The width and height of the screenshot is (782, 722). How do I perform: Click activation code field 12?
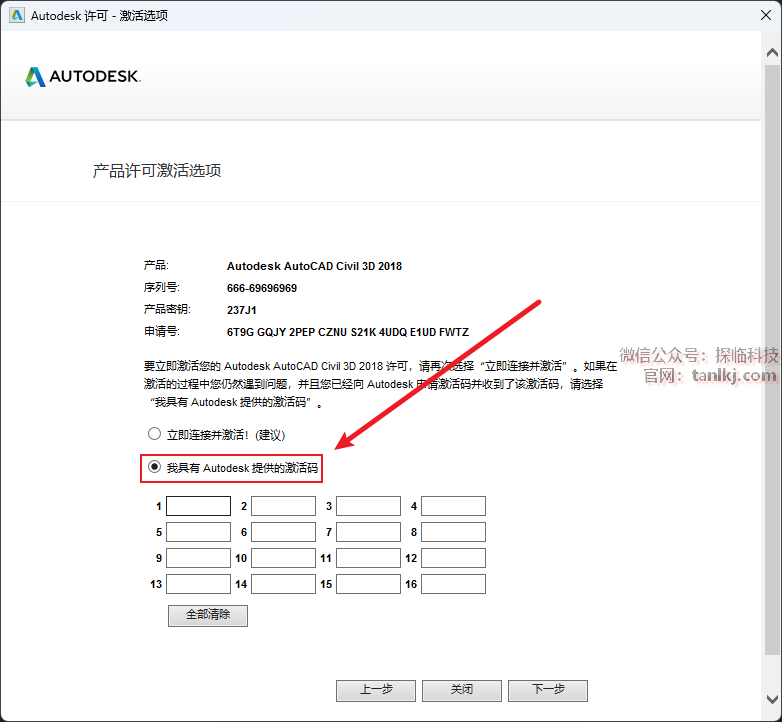pyautogui.click(x=453, y=557)
